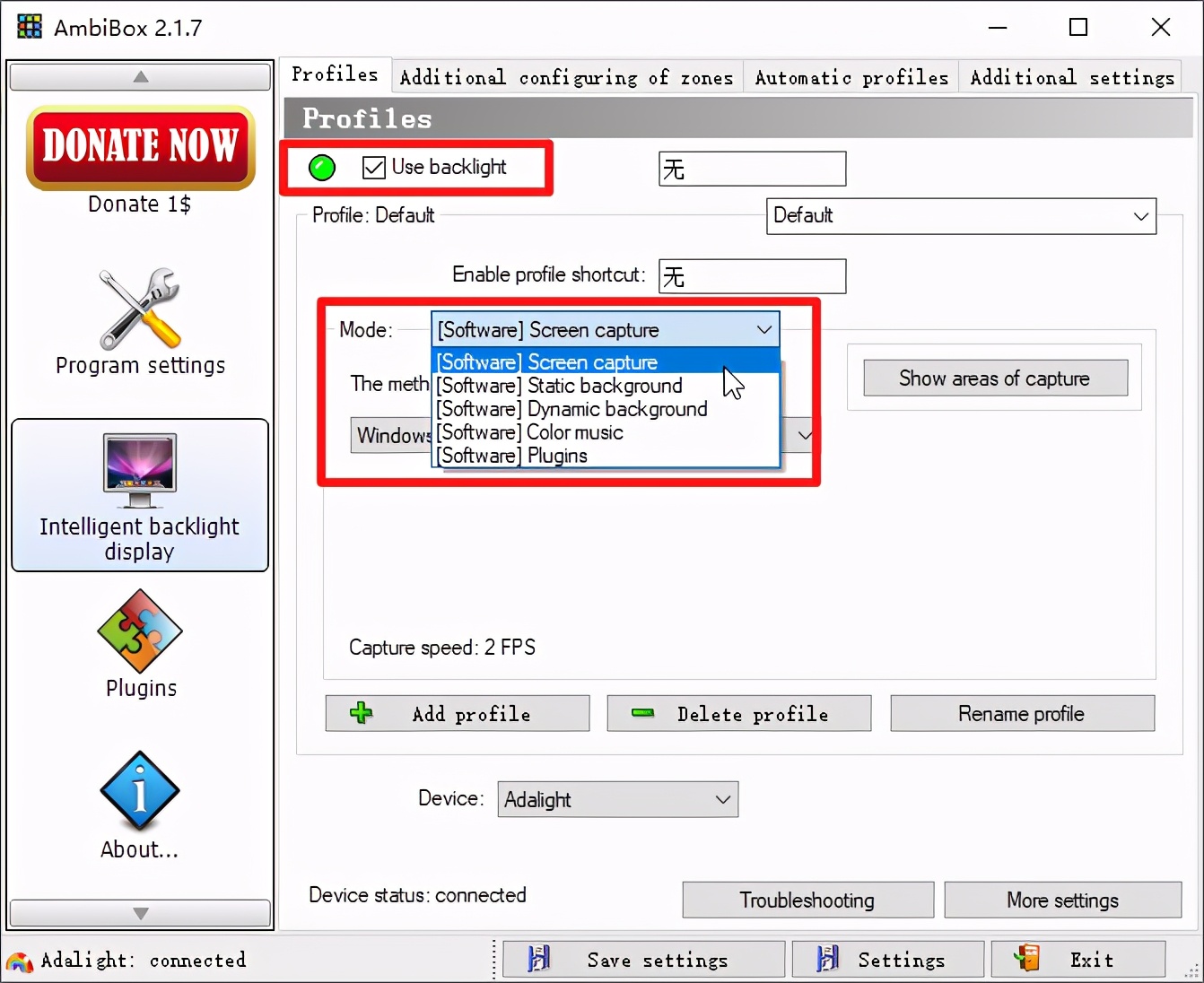Click the AmbiBox app icon in title bar
The image size is (1204, 983).
[30, 27]
